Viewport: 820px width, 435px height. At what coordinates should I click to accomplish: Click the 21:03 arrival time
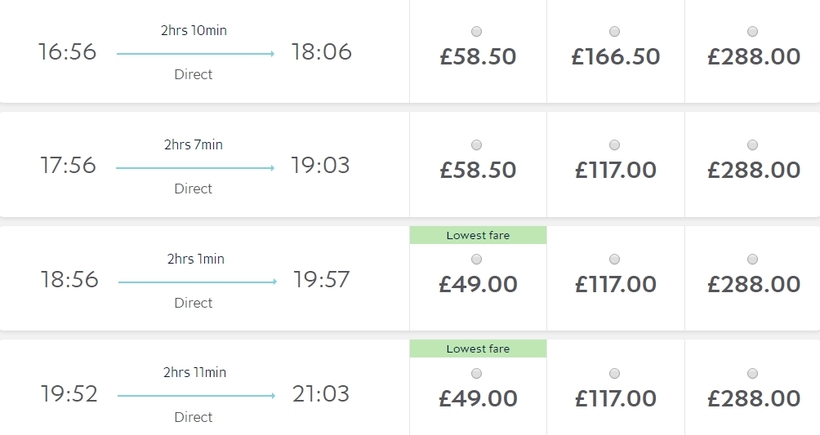321,394
